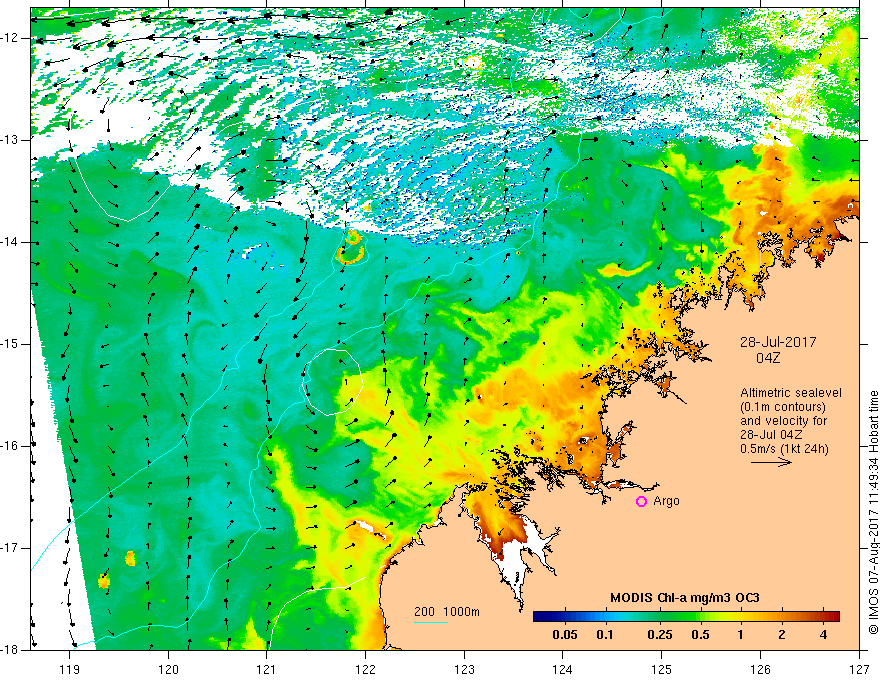Click the -15 latitude axis label
880x680 pixels.
pyautogui.click(x=10, y=344)
